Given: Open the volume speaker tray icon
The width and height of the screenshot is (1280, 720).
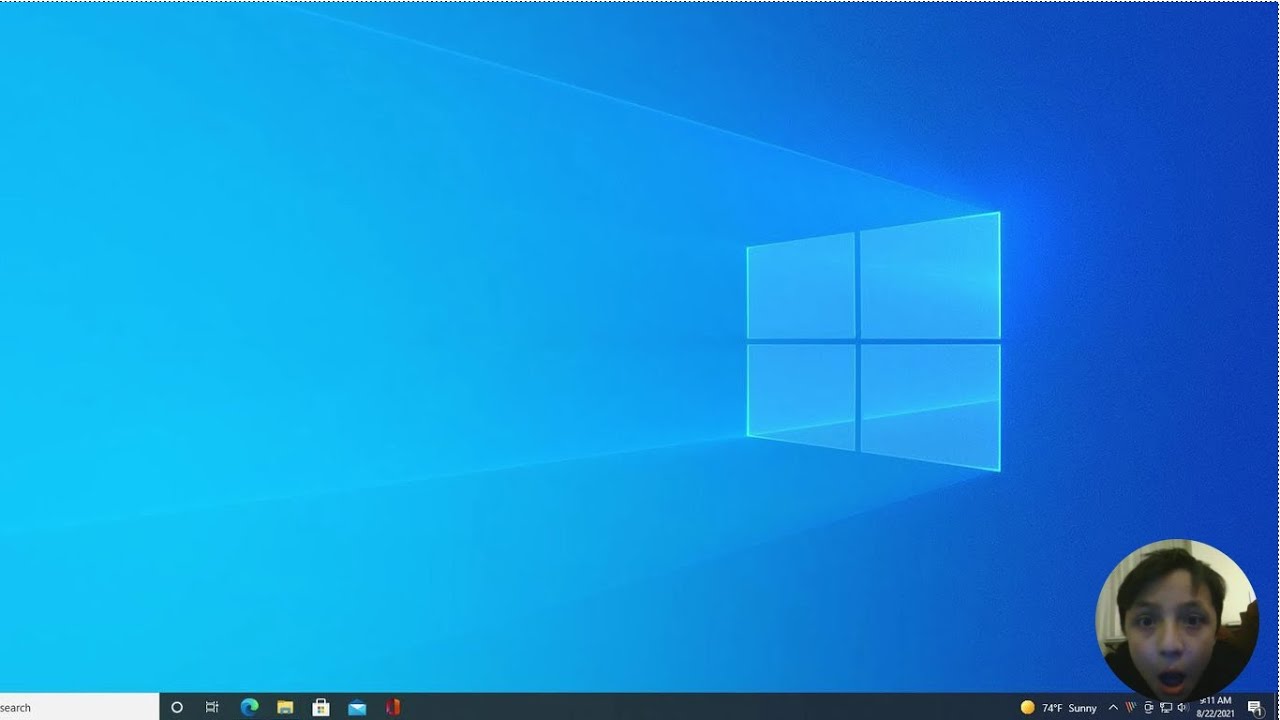Looking at the screenshot, I should [x=1184, y=708].
